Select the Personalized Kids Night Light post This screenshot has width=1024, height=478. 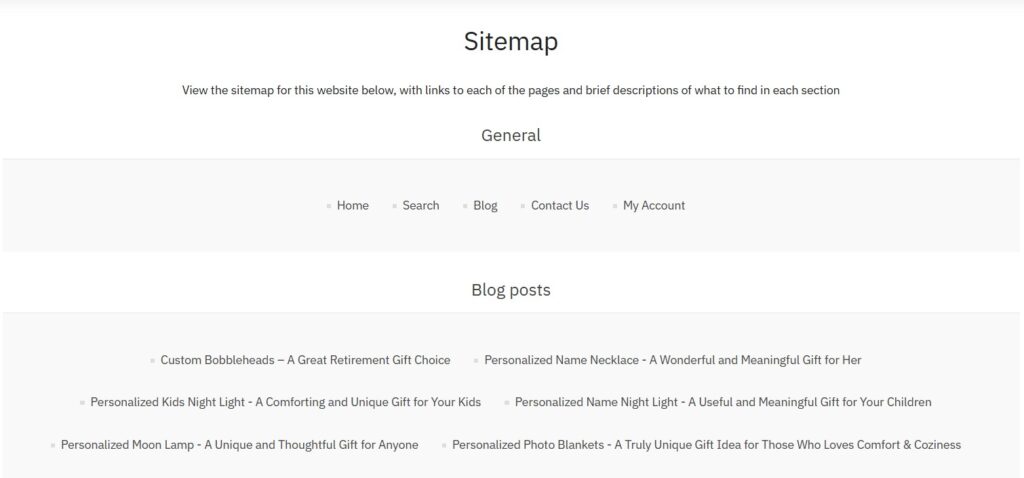point(285,402)
